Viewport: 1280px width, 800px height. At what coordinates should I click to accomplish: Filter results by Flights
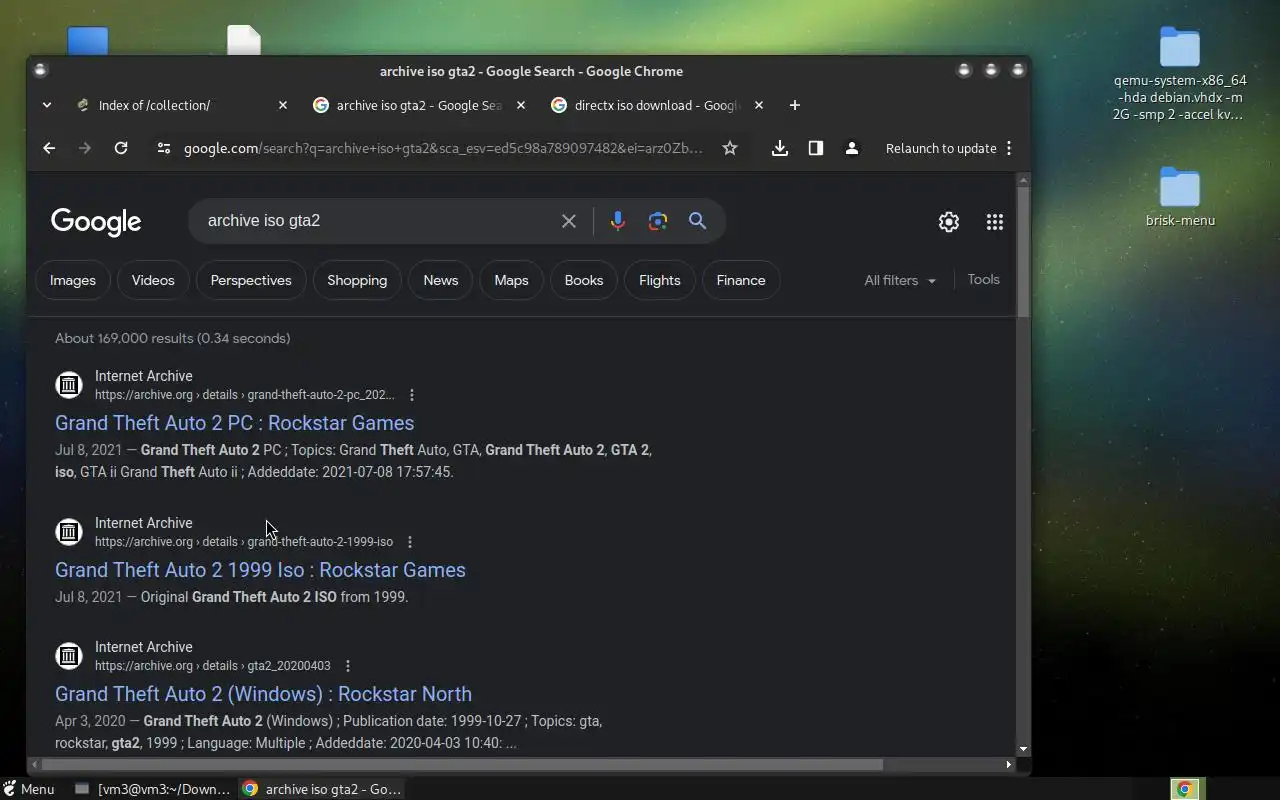click(x=660, y=280)
